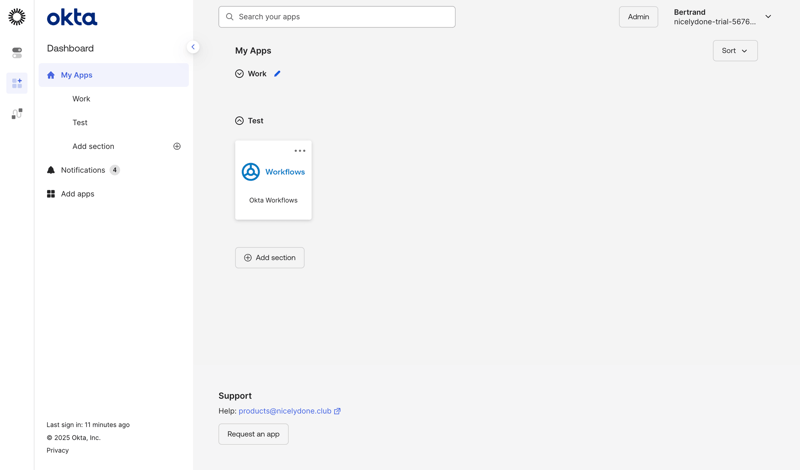Open the Admin button

638,17
